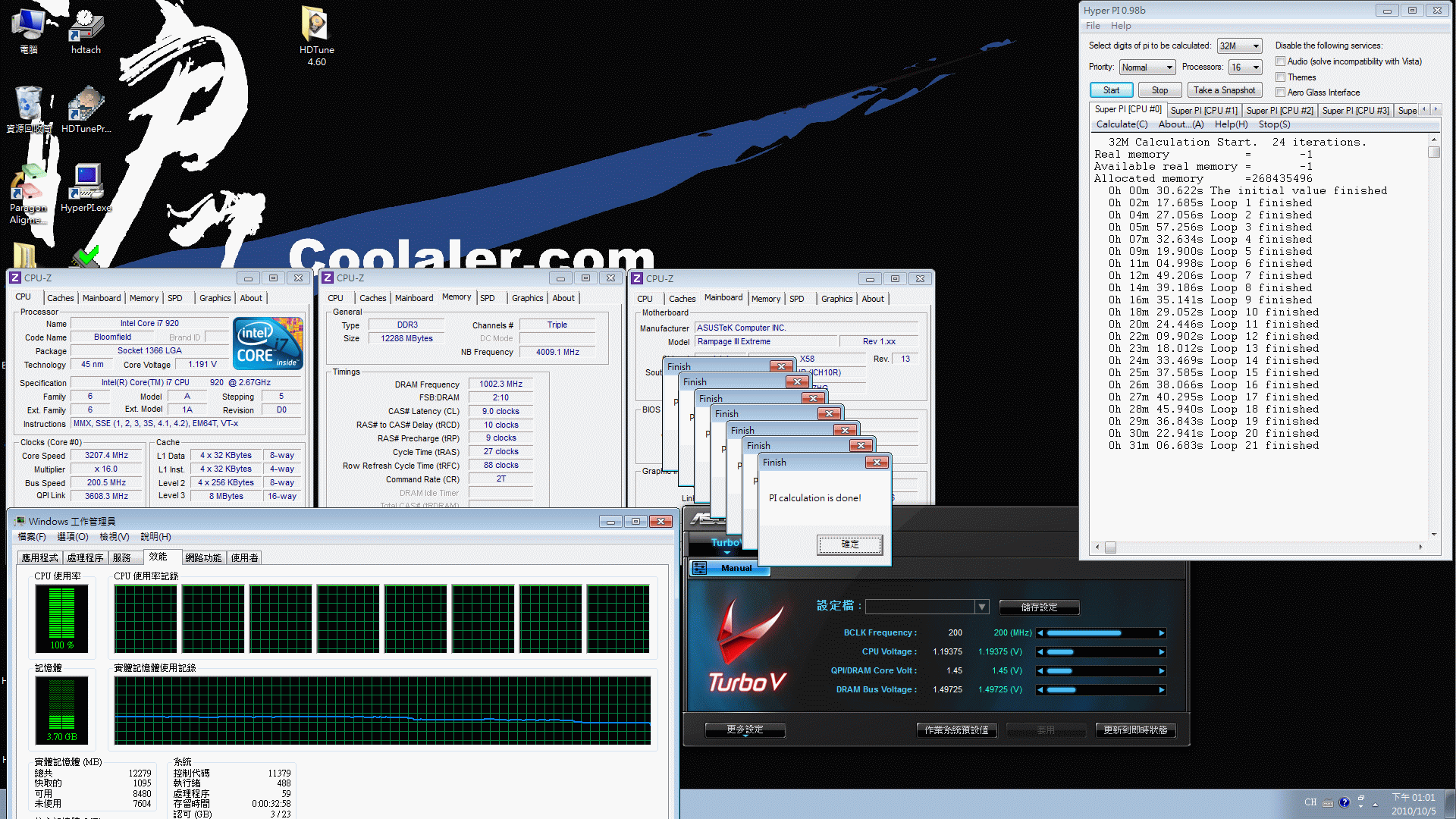Screen dimensions: 1456x819
Task: Expand the TurboV profile dropdown
Action: tap(982, 607)
